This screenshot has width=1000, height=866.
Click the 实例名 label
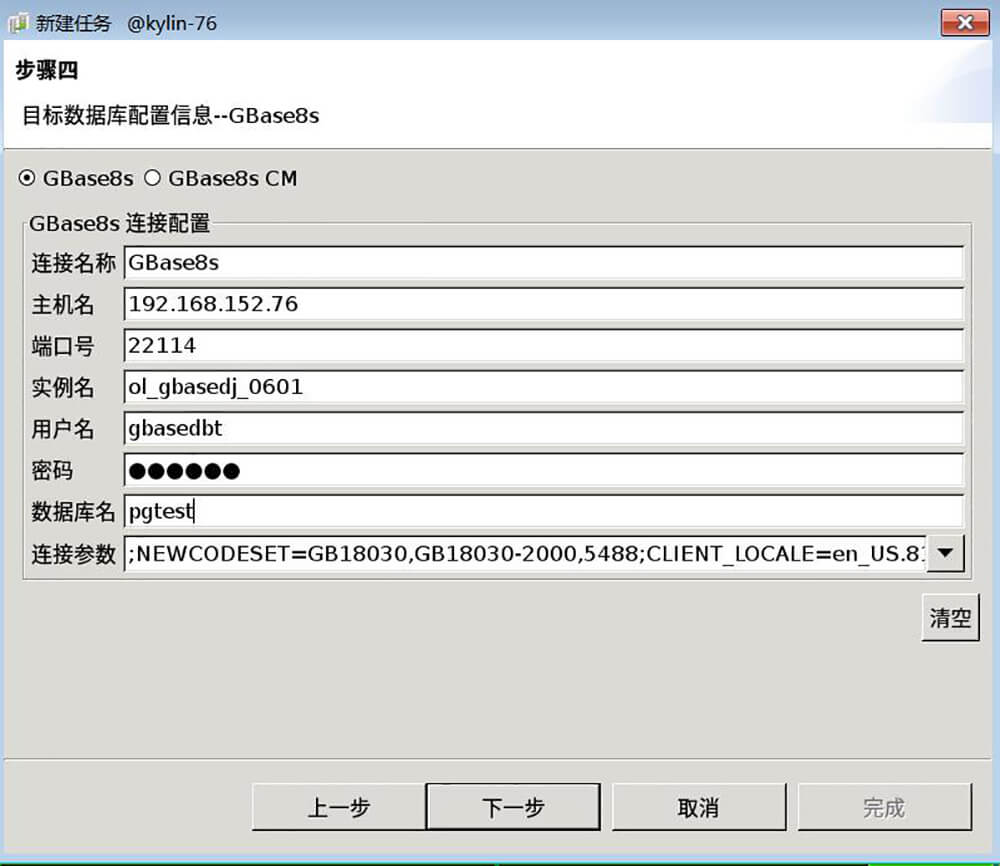click(62, 387)
